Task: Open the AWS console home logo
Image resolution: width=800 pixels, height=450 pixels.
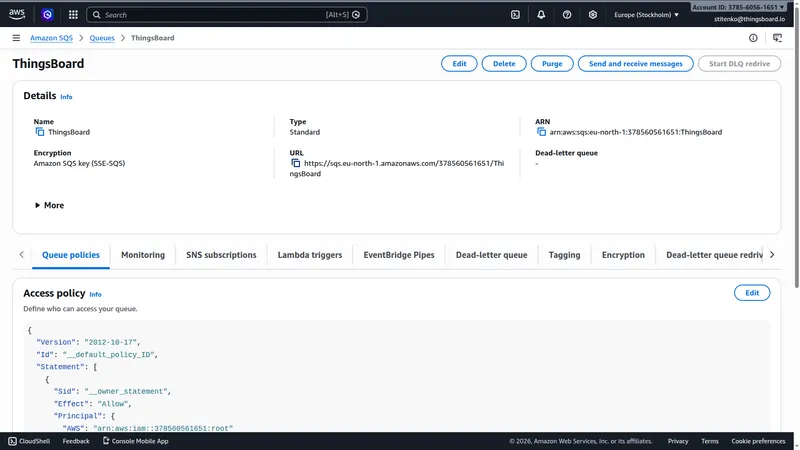Action: (x=17, y=14)
